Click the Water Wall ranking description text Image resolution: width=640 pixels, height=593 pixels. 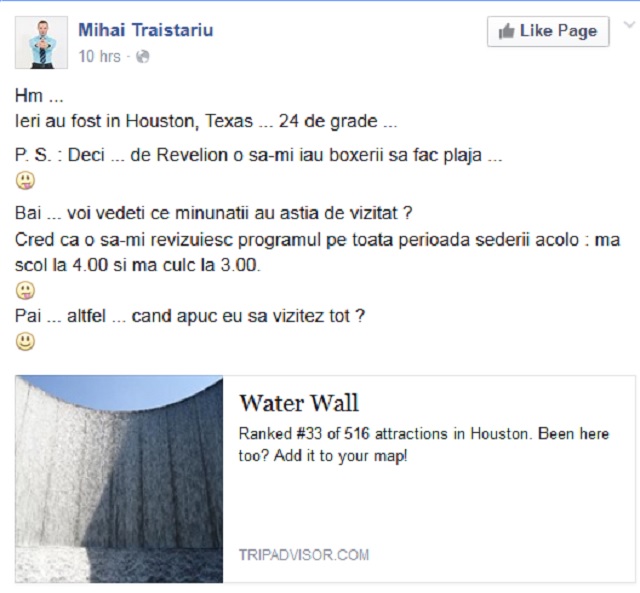click(x=424, y=444)
